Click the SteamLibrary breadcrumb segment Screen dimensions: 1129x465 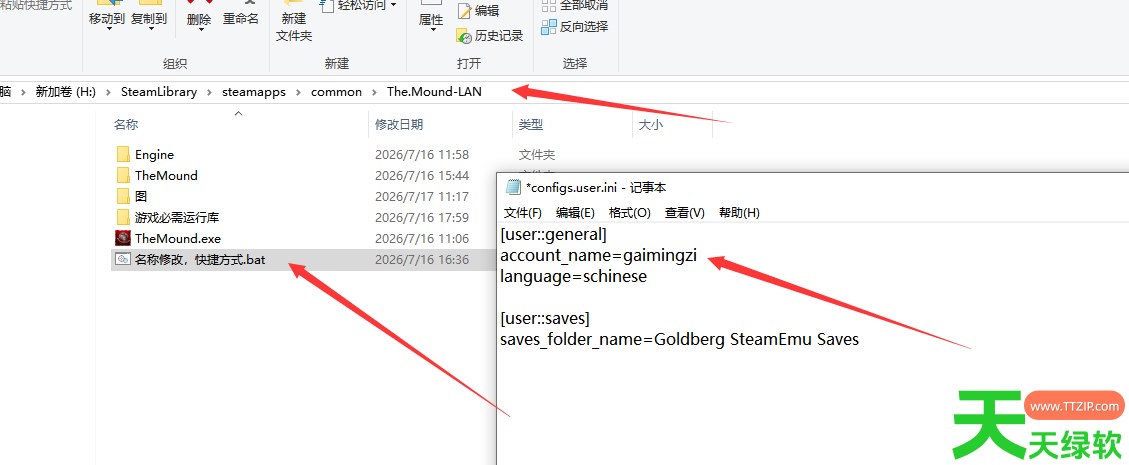(x=158, y=92)
